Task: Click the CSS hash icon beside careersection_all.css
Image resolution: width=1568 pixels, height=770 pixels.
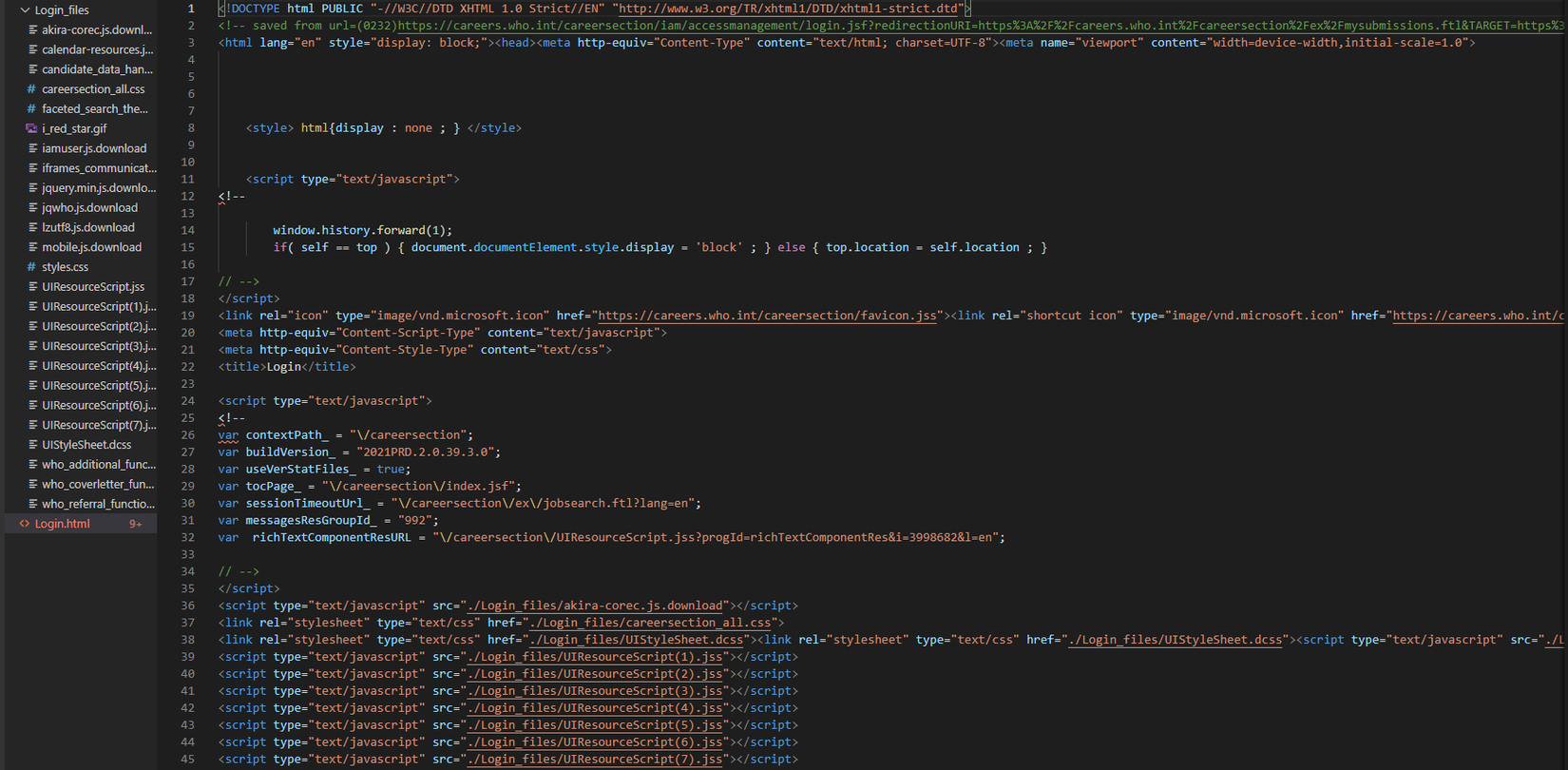Action: (x=31, y=89)
